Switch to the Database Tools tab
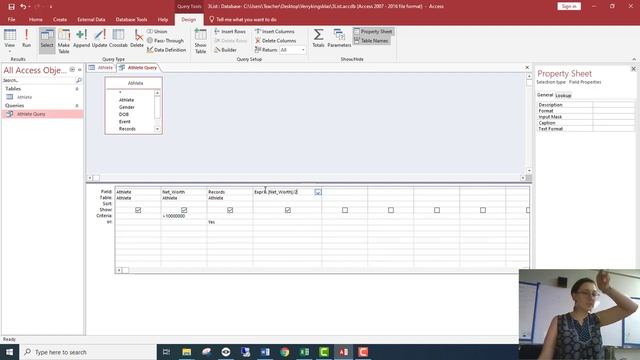 [131, 19]
